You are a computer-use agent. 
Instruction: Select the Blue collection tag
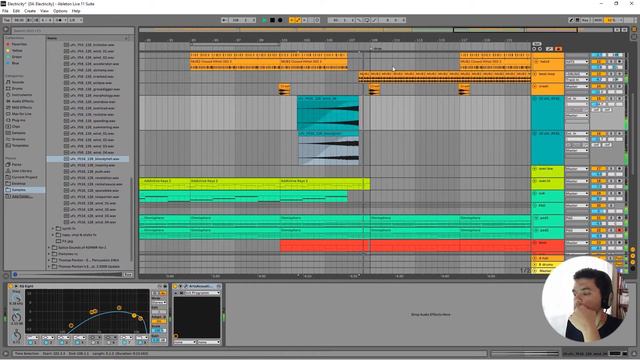point(15,63)
